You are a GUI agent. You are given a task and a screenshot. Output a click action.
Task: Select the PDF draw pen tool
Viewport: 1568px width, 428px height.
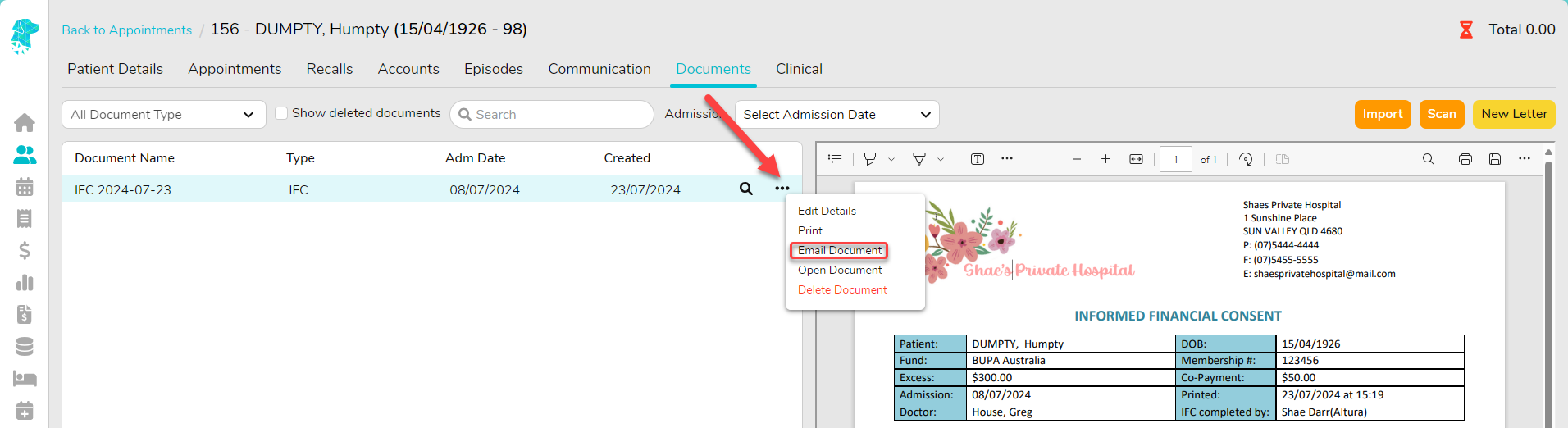point(919,159)
